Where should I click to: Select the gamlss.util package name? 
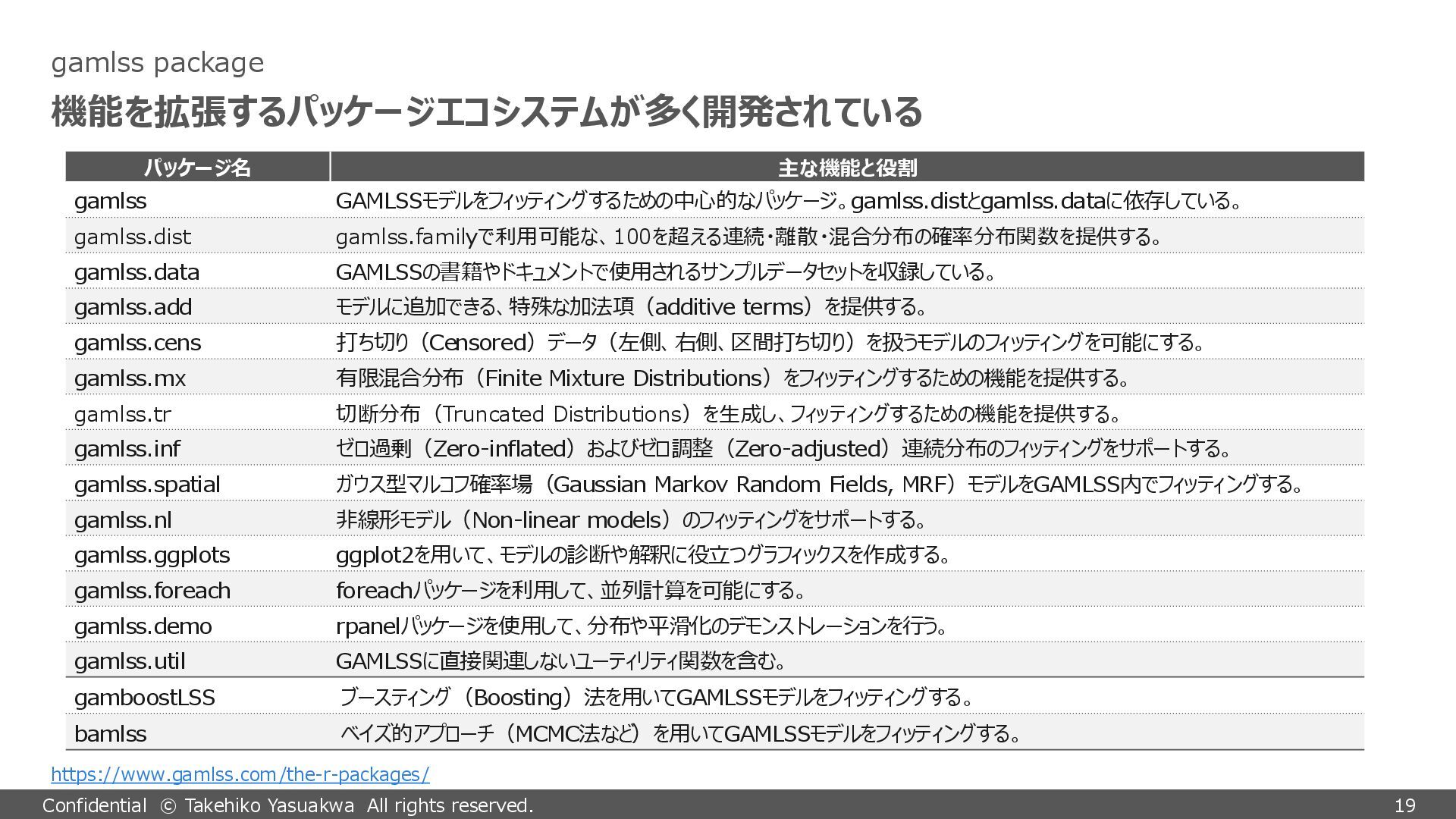(x=130, y=661)
